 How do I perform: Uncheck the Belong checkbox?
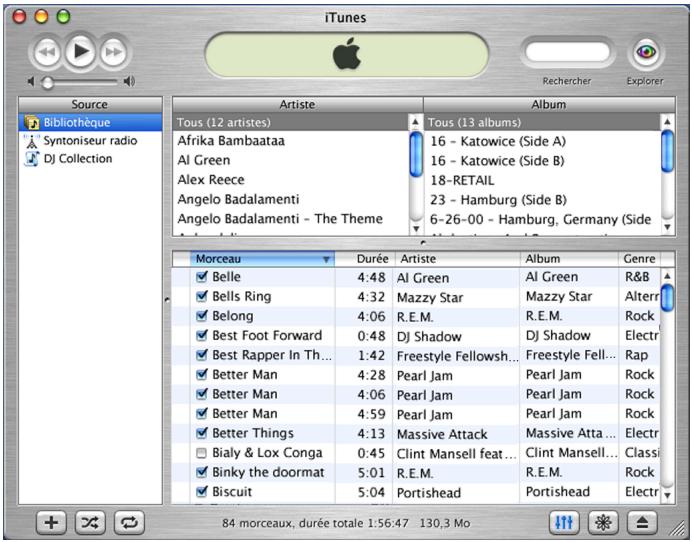[201, 316]
